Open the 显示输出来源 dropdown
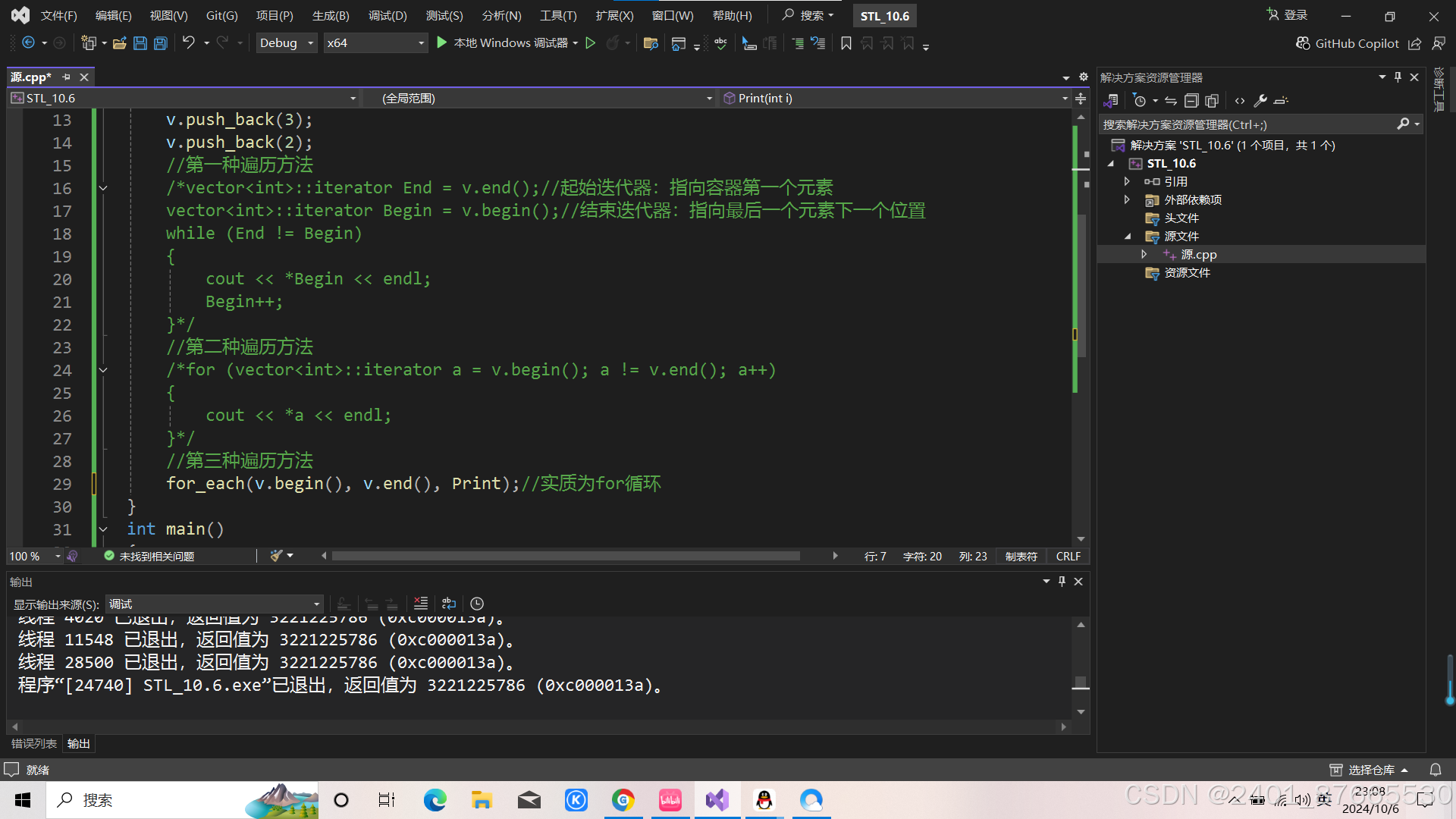Image resolution: width=1456 pixels, height=819 pixels. (x=215, y=604)
